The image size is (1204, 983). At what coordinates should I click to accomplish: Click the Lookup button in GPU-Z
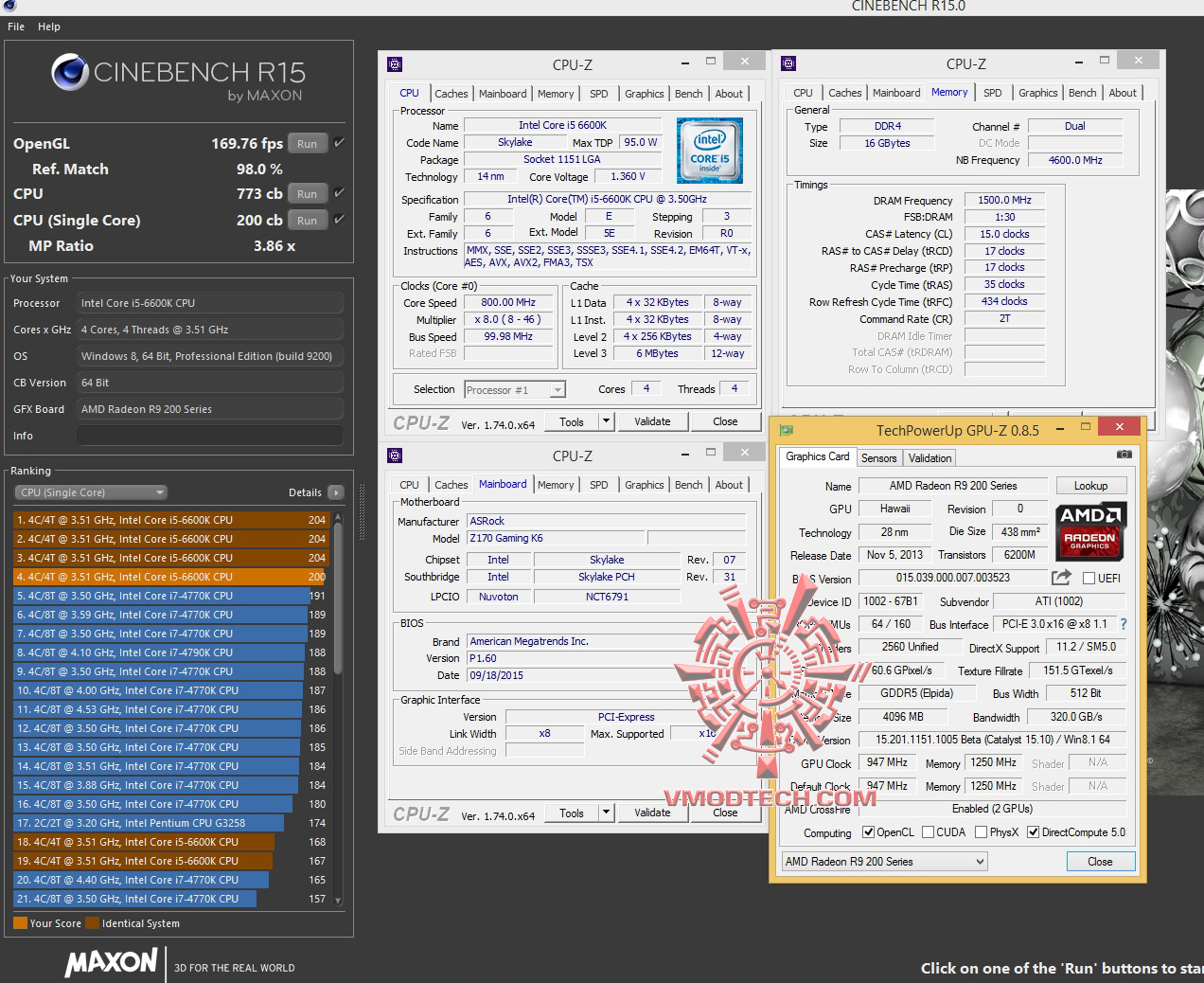click(x=1090, y=486)
